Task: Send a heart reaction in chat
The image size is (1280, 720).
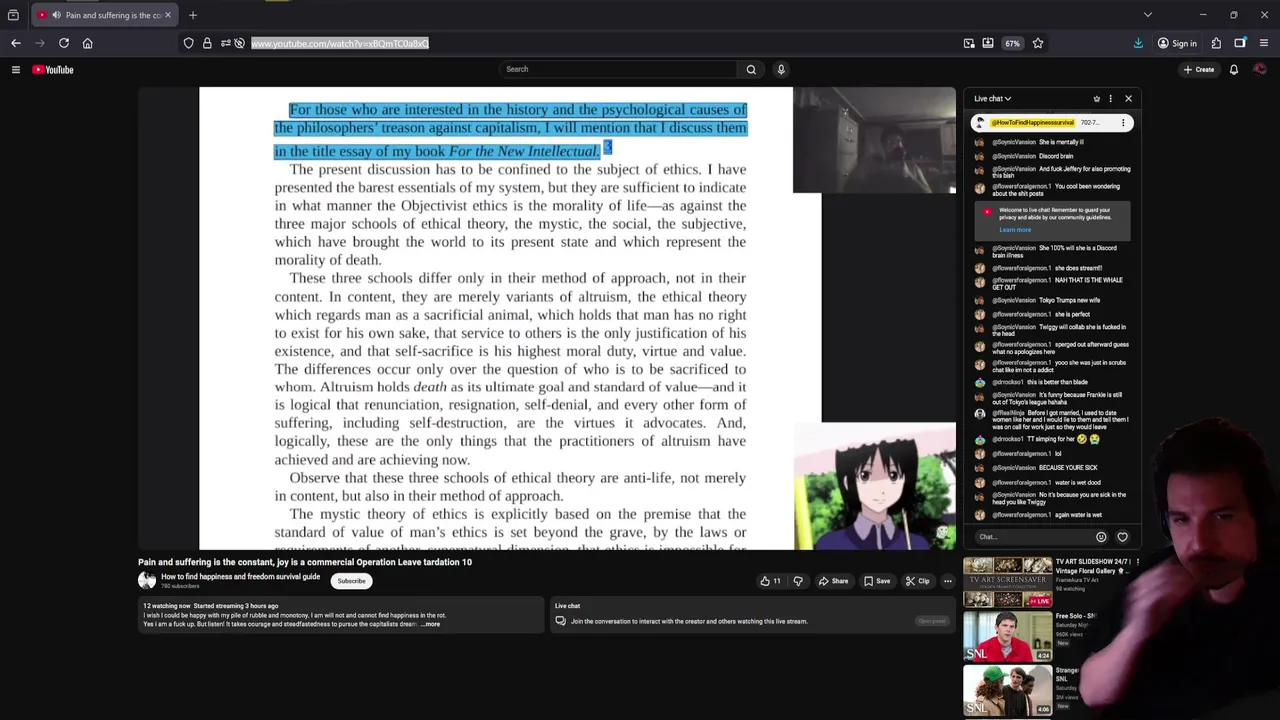Action: pyautogui.click(x=1122, y=537)
